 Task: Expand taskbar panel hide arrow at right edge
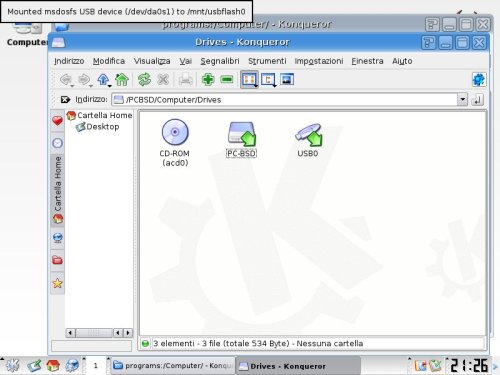(495, 366)
